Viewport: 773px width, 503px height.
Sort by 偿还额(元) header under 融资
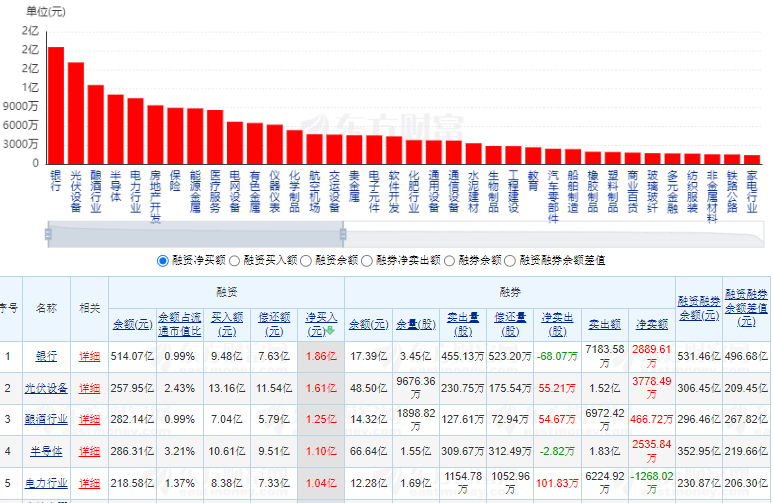(x=274, y=323)
